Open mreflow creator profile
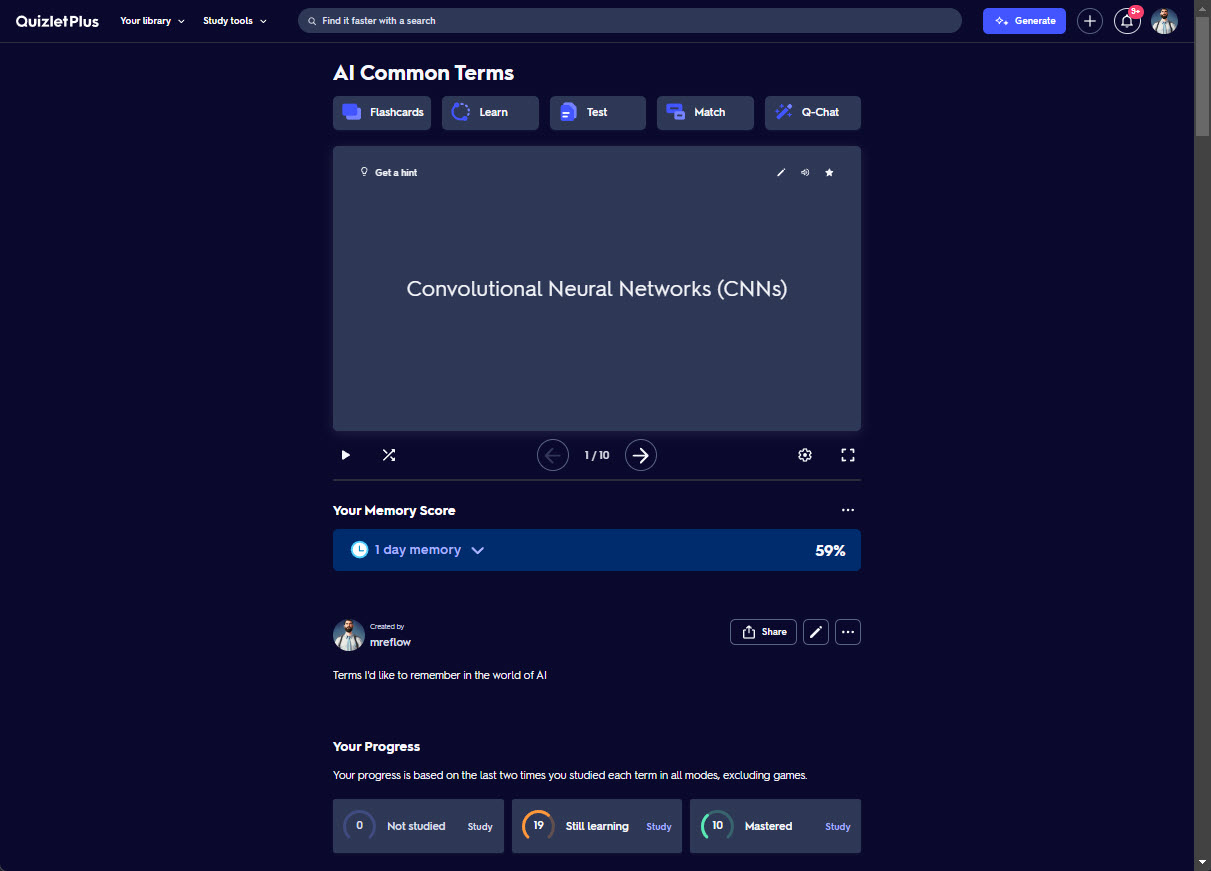The height and width of the screenshot is (871, 1211). (x=390, y=642)
